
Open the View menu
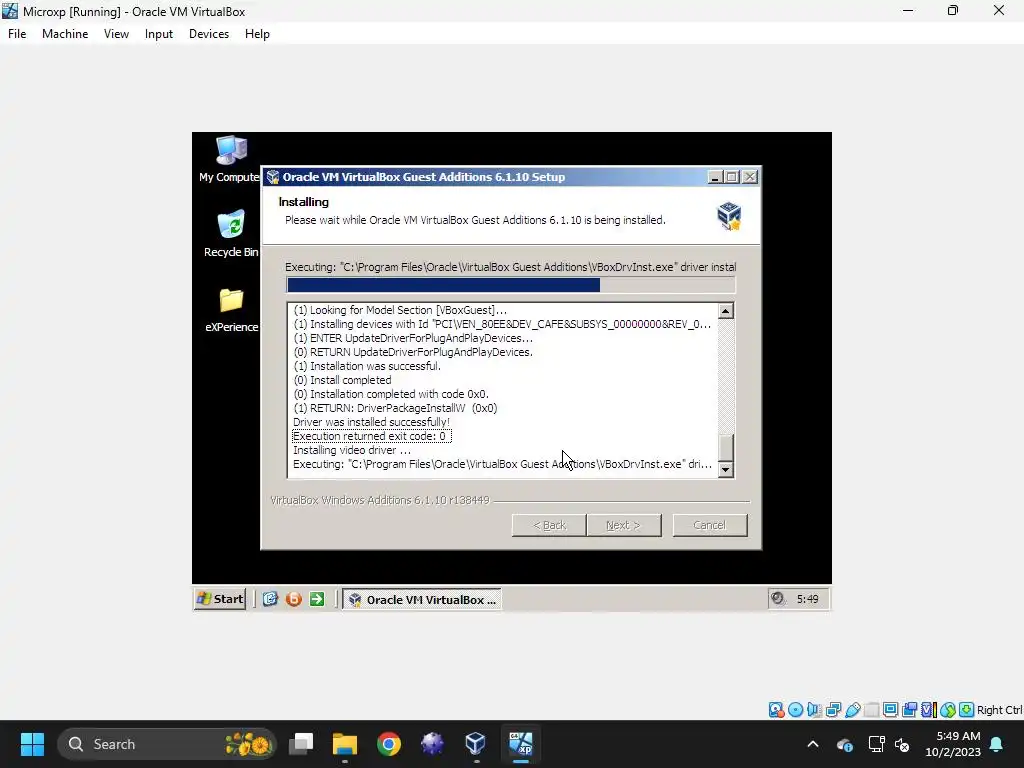[116, 34]
